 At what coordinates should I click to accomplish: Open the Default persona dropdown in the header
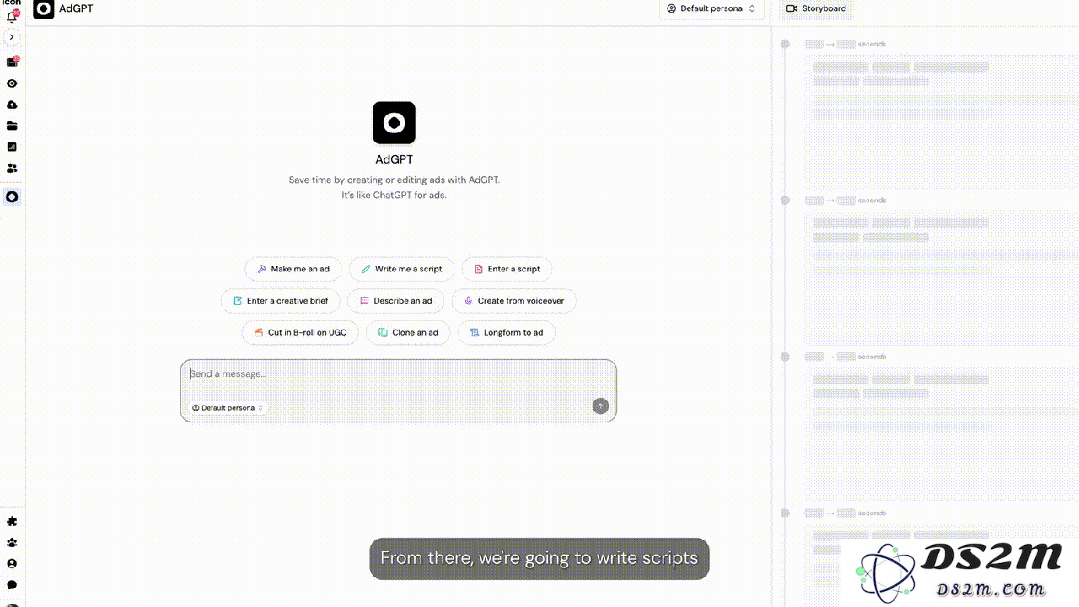[712, 9]
